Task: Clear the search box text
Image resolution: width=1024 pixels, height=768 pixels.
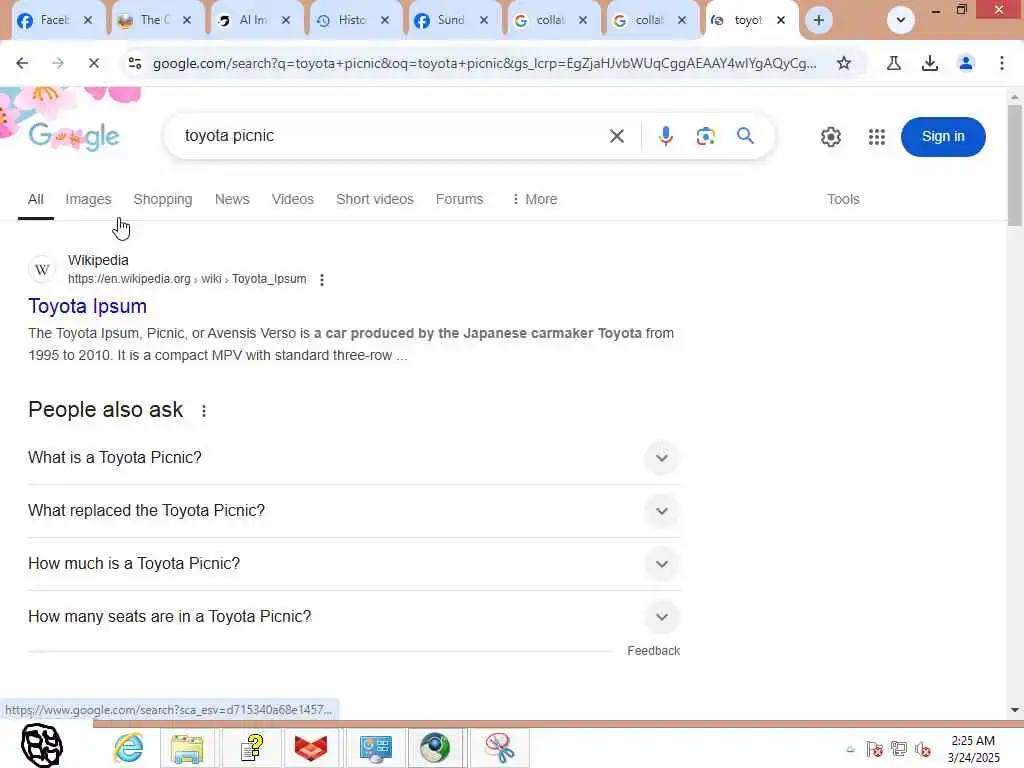Action: 616,136
